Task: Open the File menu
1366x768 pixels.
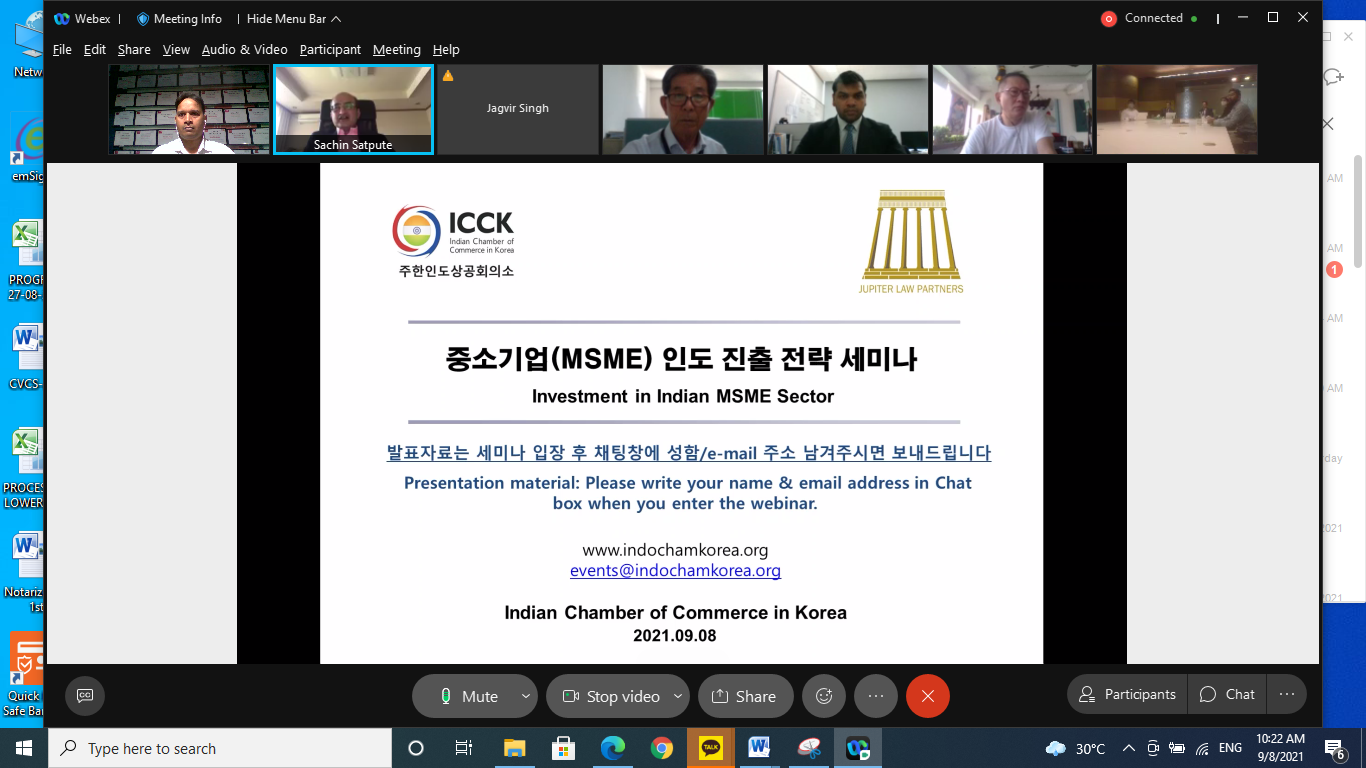Action: point(62,49)
